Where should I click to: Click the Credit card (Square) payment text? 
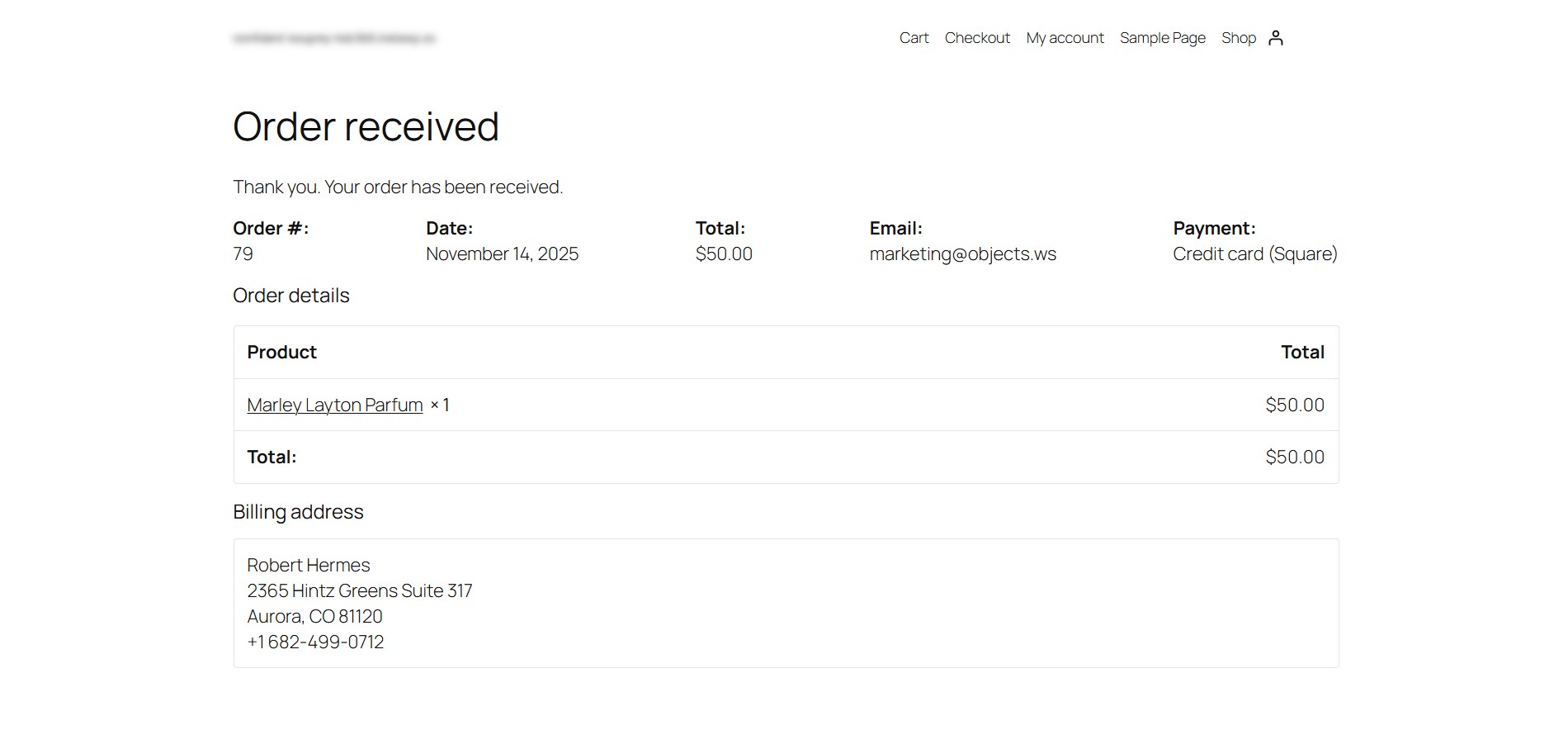[x=1254, y=254]
